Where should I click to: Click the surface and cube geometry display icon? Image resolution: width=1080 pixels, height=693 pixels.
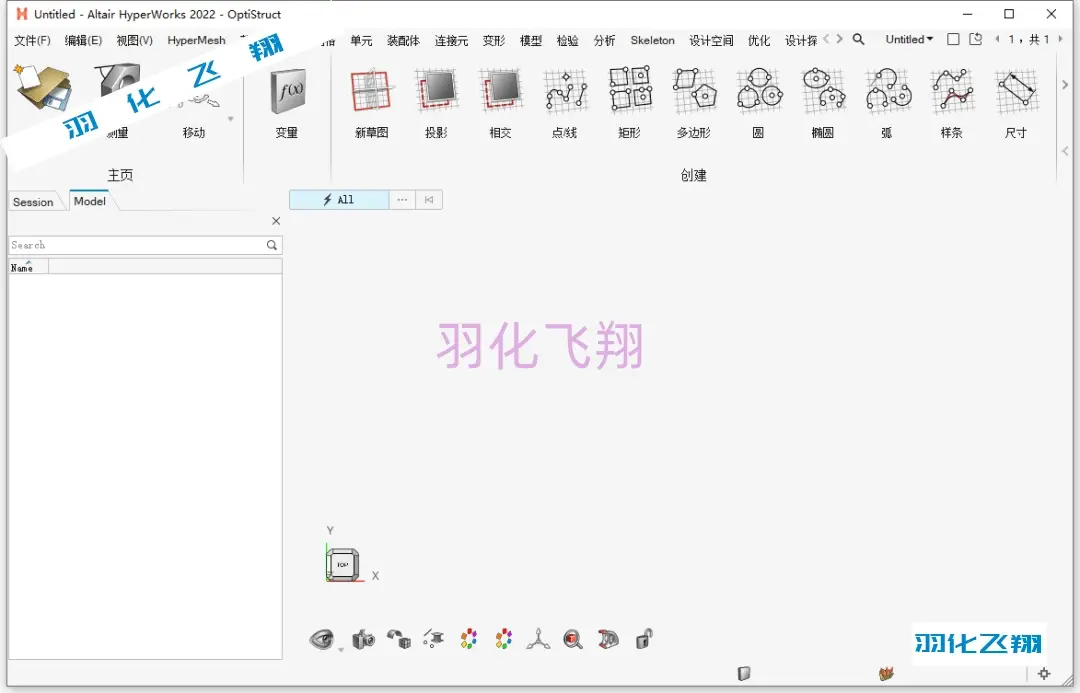[x=399, y=639]
